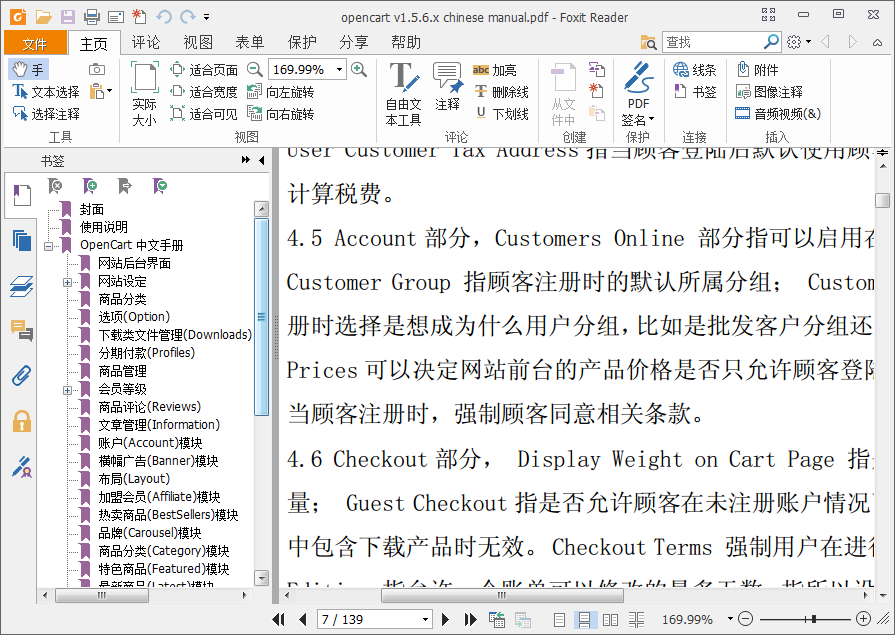The image size is (895, 635).
Task: Switch to the 表单 form tab
Action: pos(250,42)
